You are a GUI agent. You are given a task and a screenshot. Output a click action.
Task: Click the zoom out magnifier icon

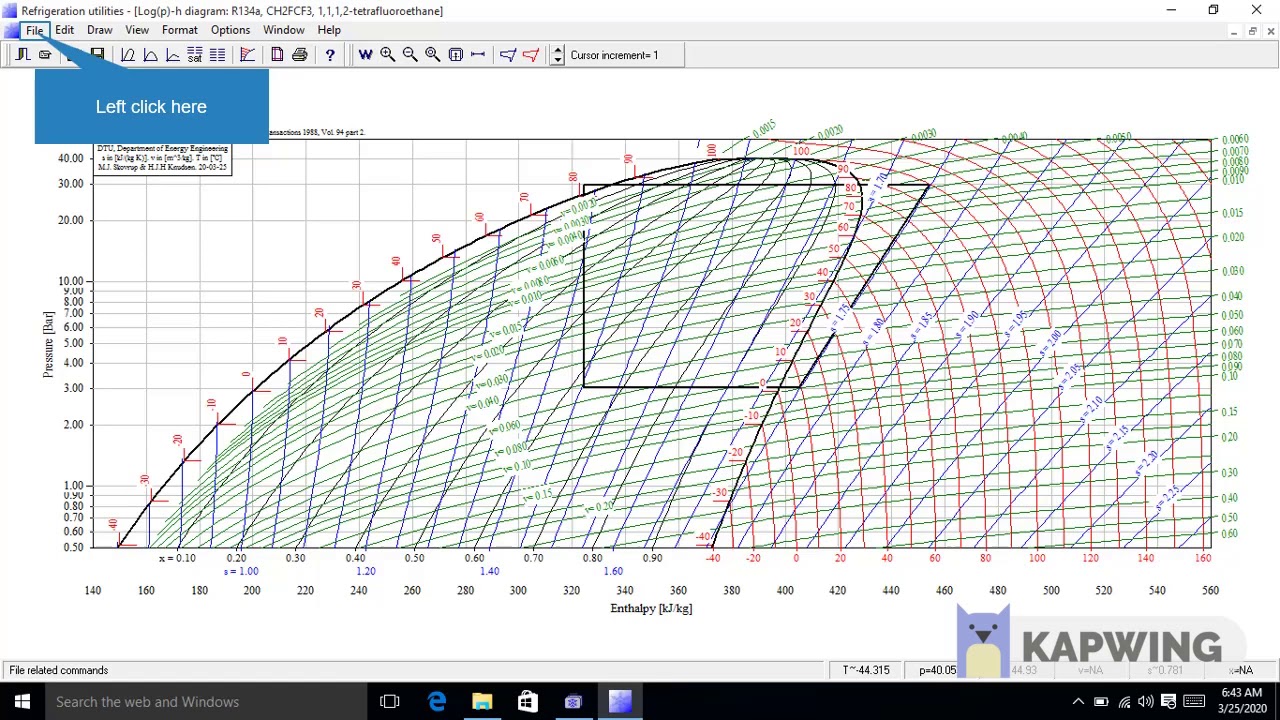pos(410,55)
